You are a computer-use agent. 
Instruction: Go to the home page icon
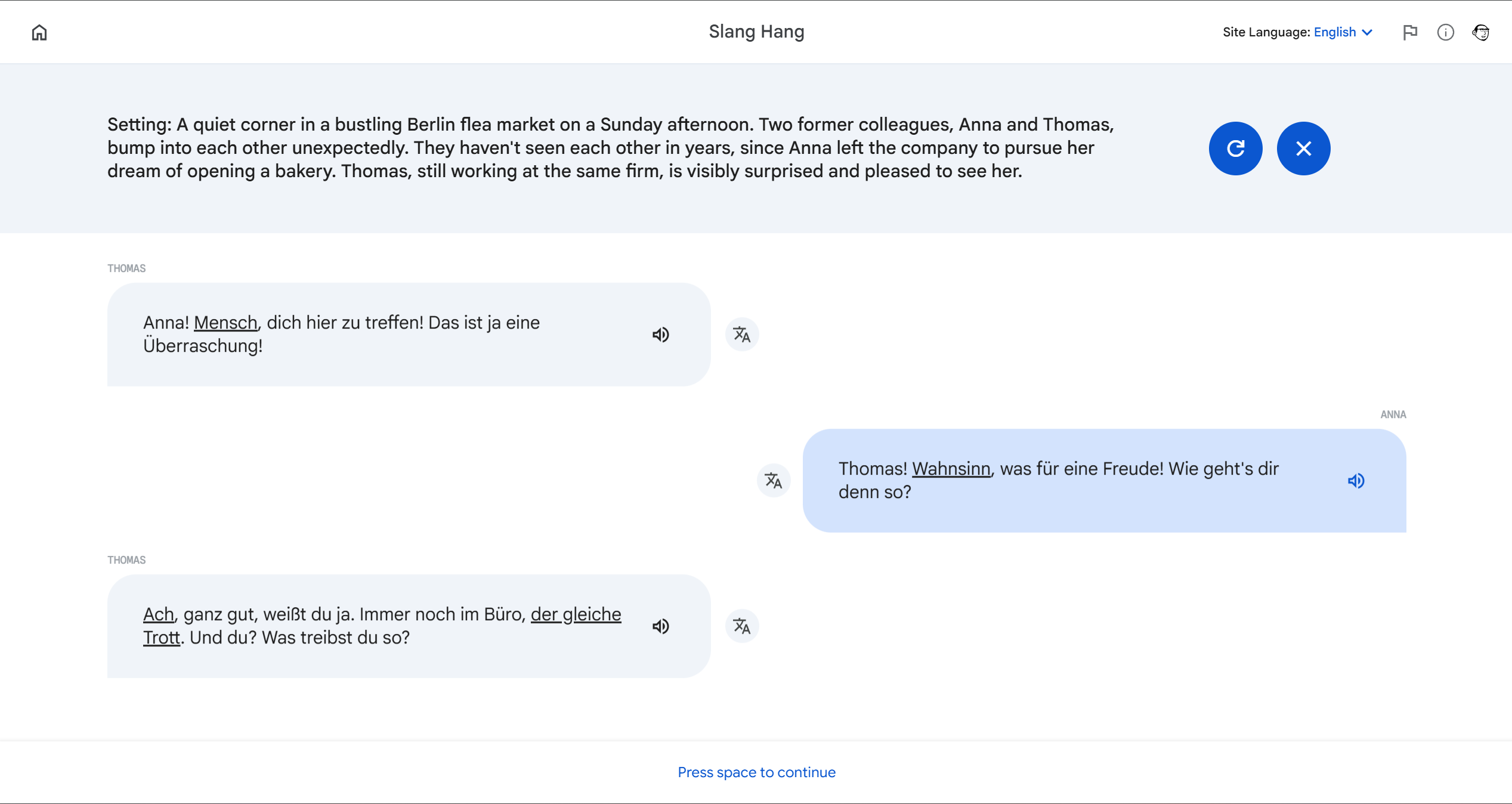tap(39, 32)
